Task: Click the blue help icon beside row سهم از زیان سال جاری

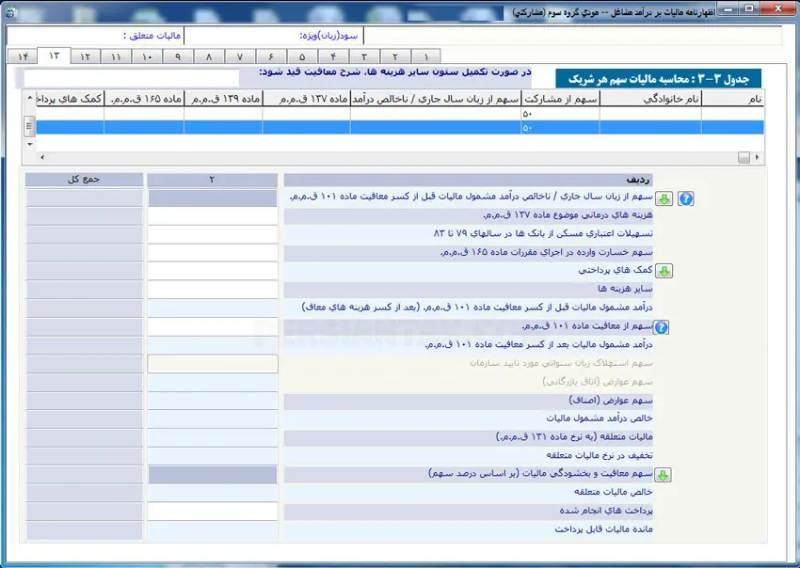Action: pos(686,198)
